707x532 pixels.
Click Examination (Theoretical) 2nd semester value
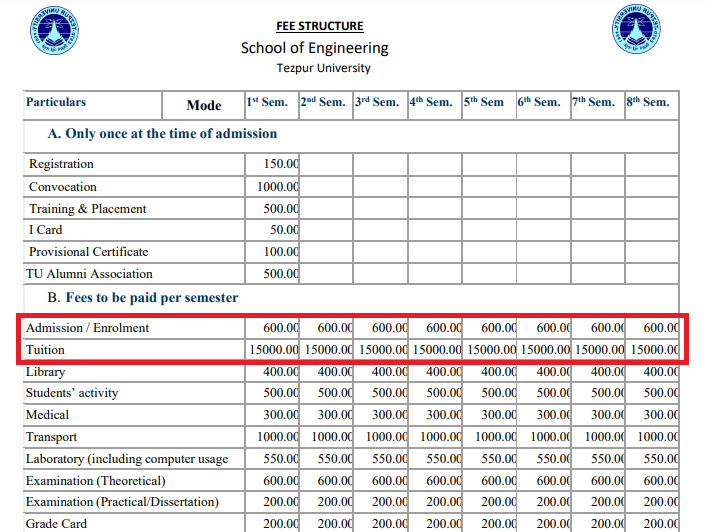point(335,481)
